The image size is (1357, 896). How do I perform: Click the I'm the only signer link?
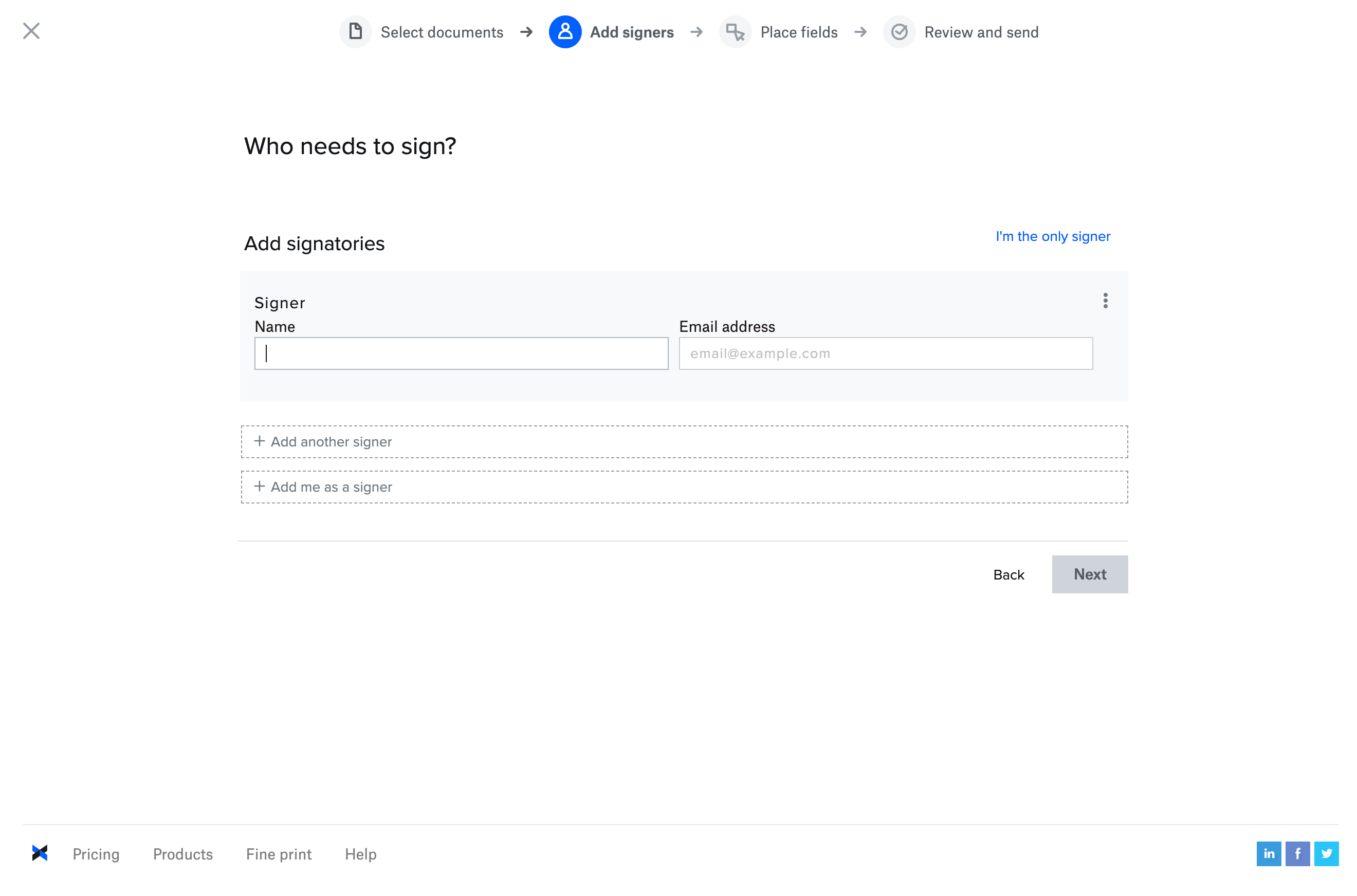tap(1052, 236)
